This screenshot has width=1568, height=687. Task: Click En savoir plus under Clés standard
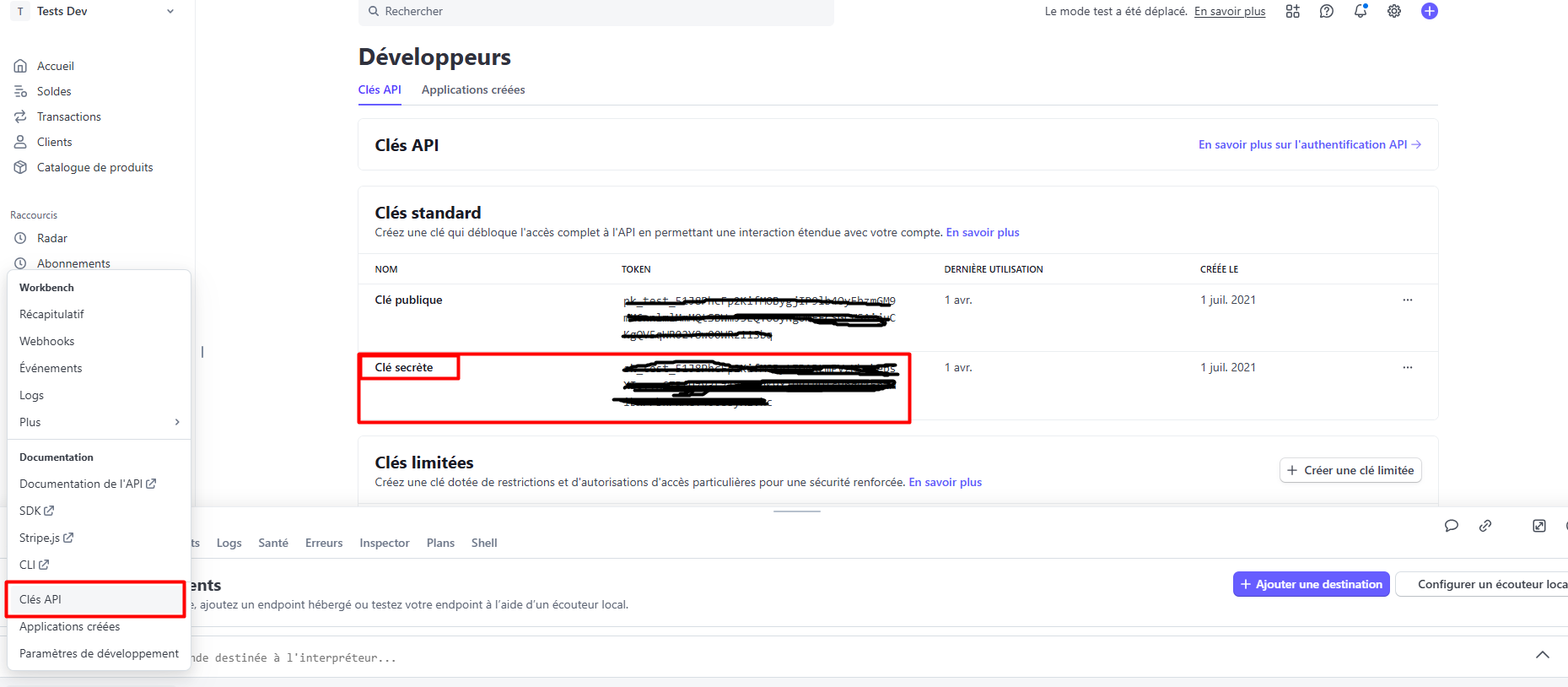[983, 232]
